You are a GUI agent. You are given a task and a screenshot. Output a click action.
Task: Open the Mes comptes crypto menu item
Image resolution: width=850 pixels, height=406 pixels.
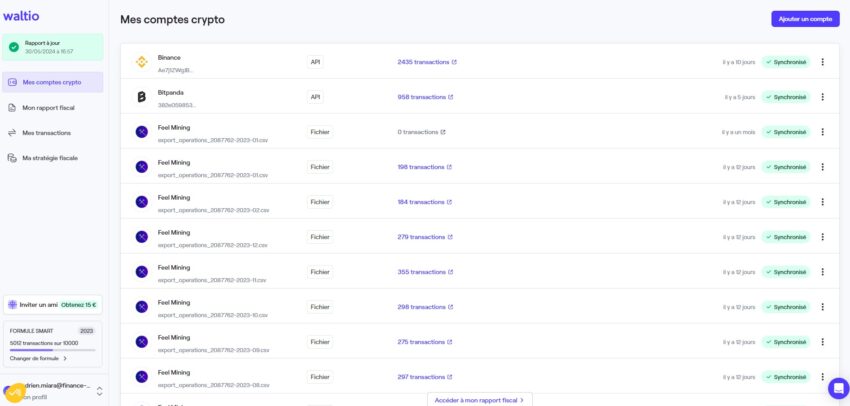pyautogui.click(x=52, y=82)
